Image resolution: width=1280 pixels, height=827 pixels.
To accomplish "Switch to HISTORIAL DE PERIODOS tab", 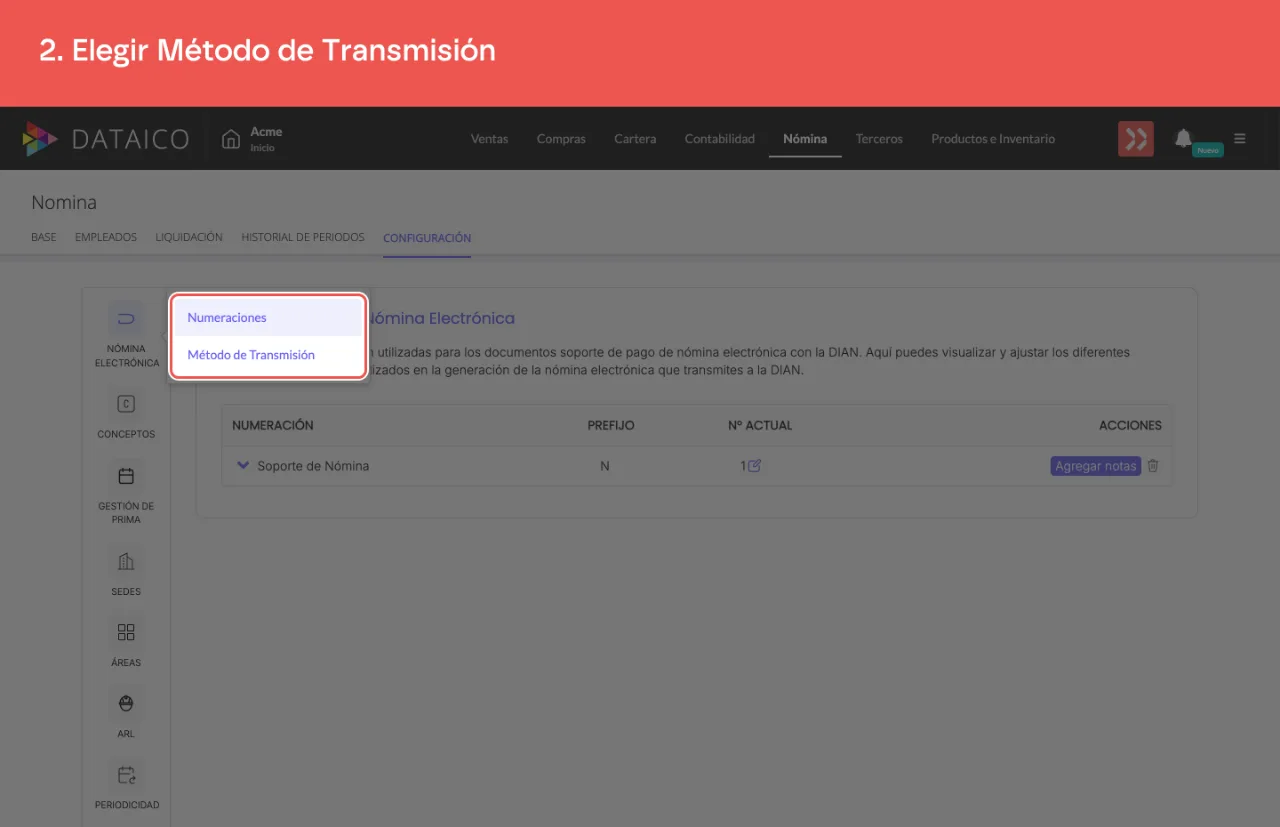I will pyautogui.click(x=303, y=238).
